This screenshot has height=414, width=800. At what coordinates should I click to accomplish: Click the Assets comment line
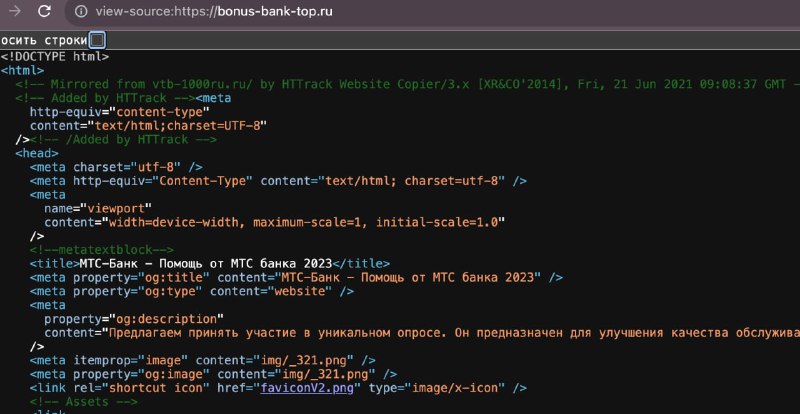(84, 402)
